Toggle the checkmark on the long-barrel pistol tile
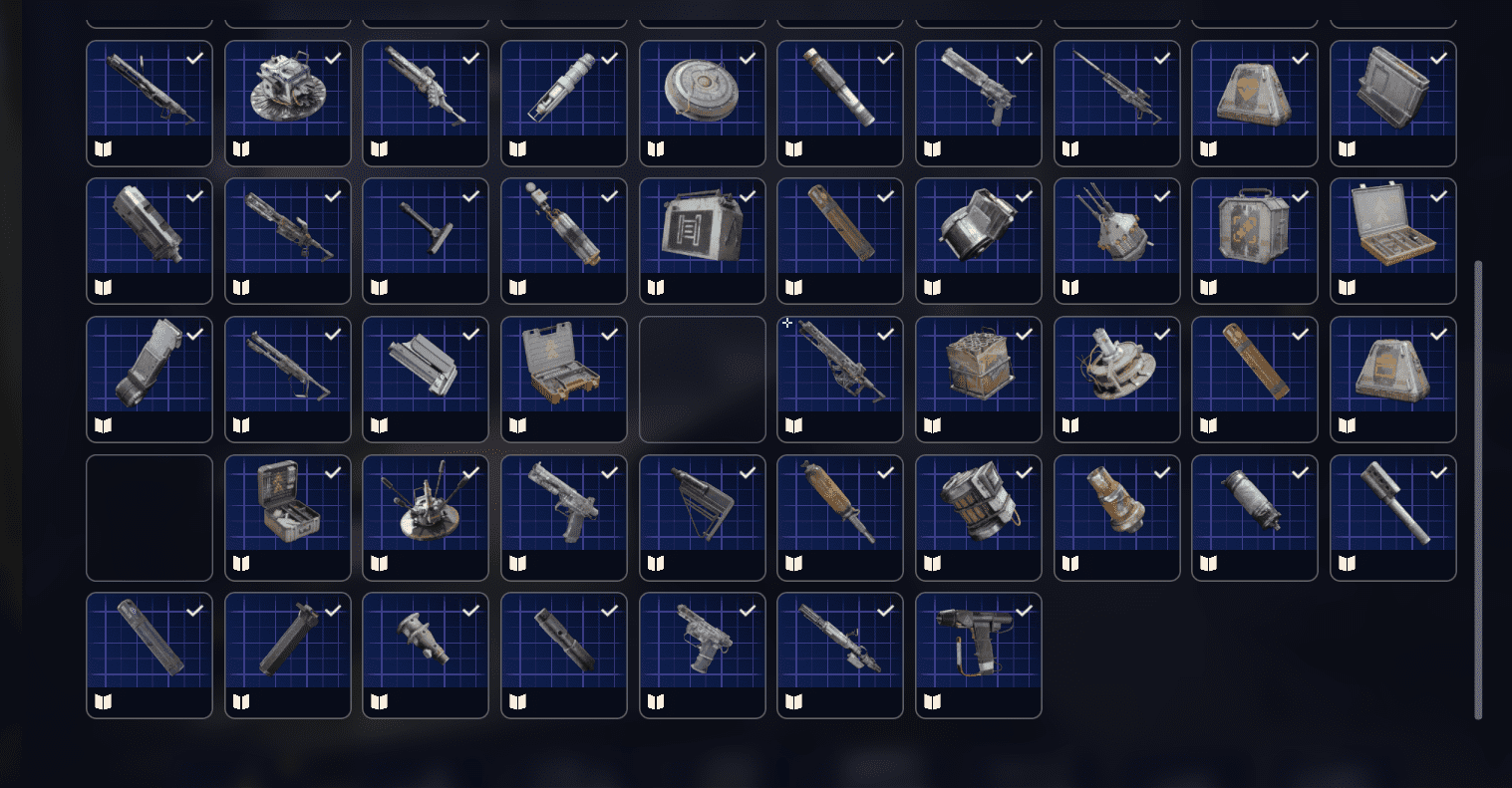This screenshot has width=1512, height=788. (x=1024, y=59)
